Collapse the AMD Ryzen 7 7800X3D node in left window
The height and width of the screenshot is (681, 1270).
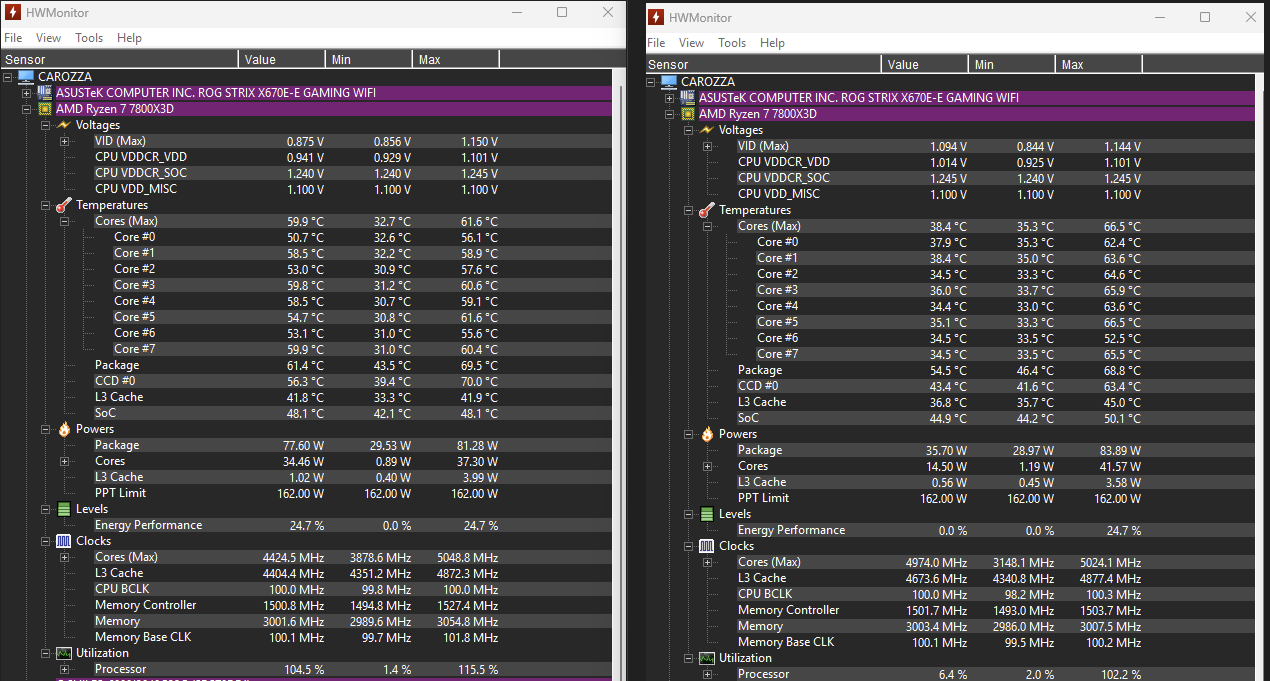[x=27, y=109]
